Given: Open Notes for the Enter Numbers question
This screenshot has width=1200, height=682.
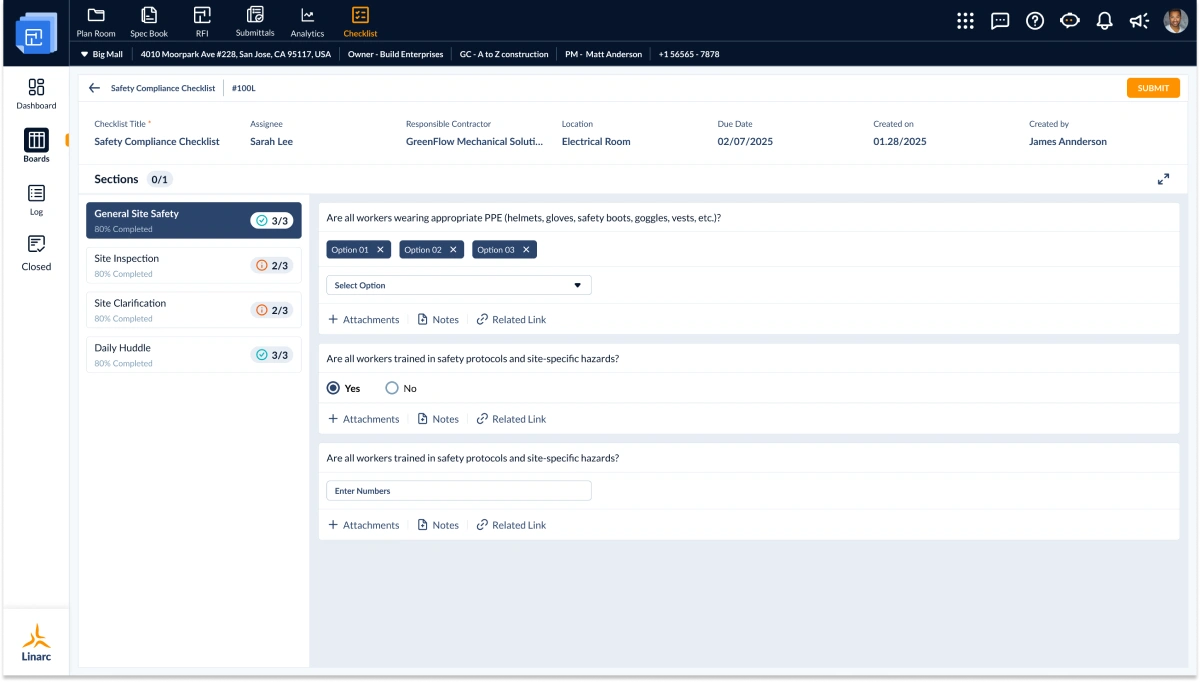Looking at the screenshot, I should [438, 525].
